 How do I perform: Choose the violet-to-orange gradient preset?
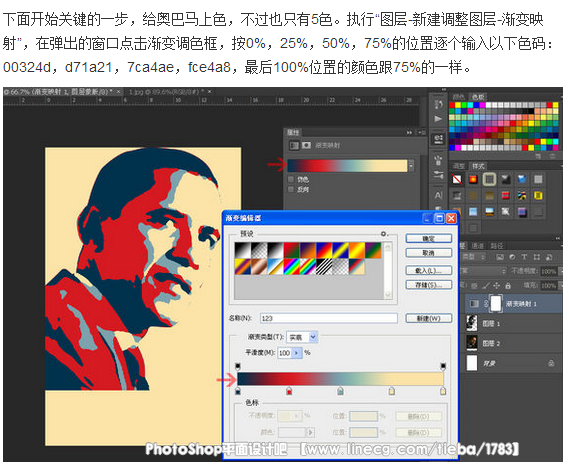pyautogui.click(x=308, y=250)
